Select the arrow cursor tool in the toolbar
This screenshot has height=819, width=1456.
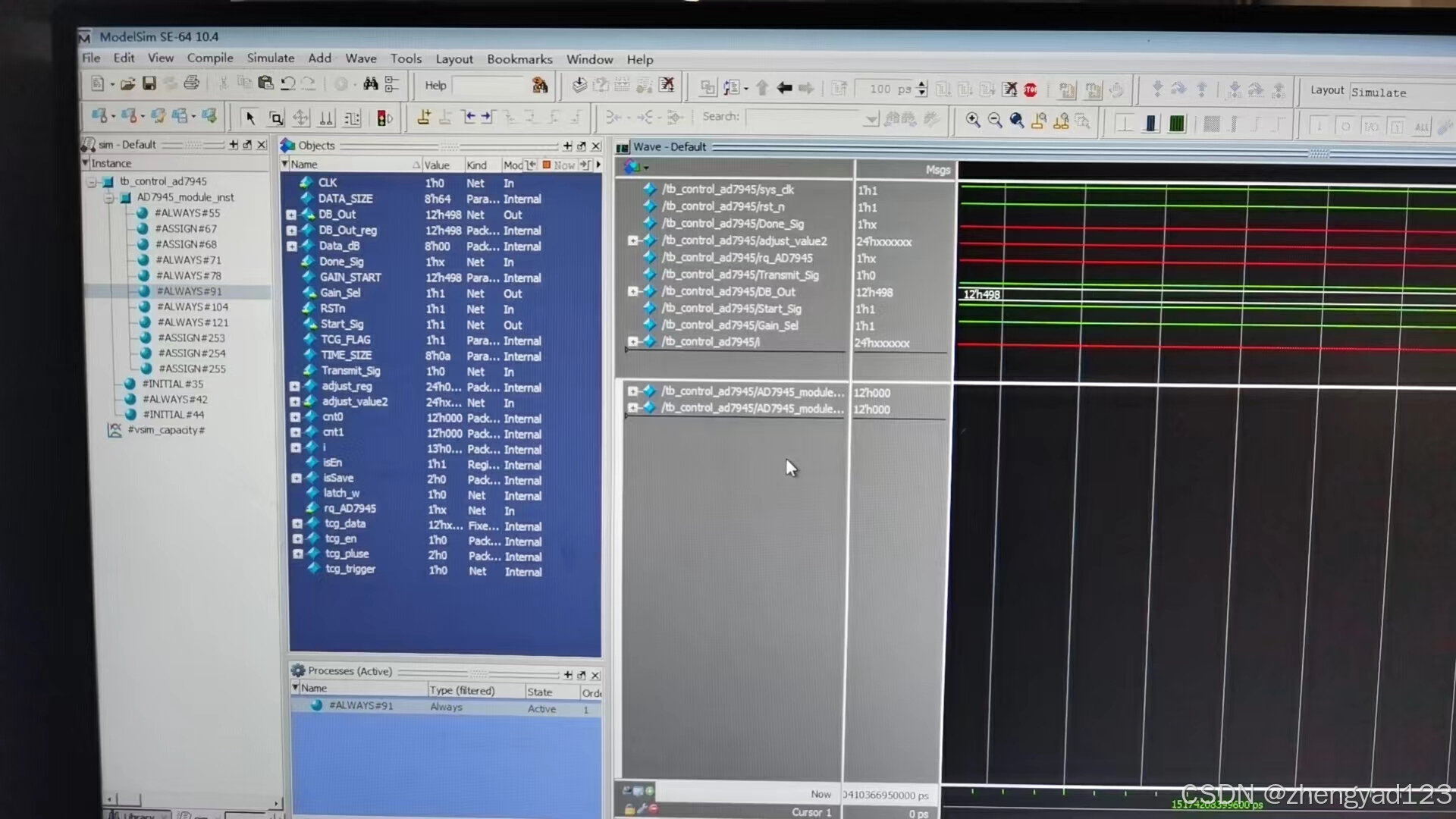pos(249,118)
